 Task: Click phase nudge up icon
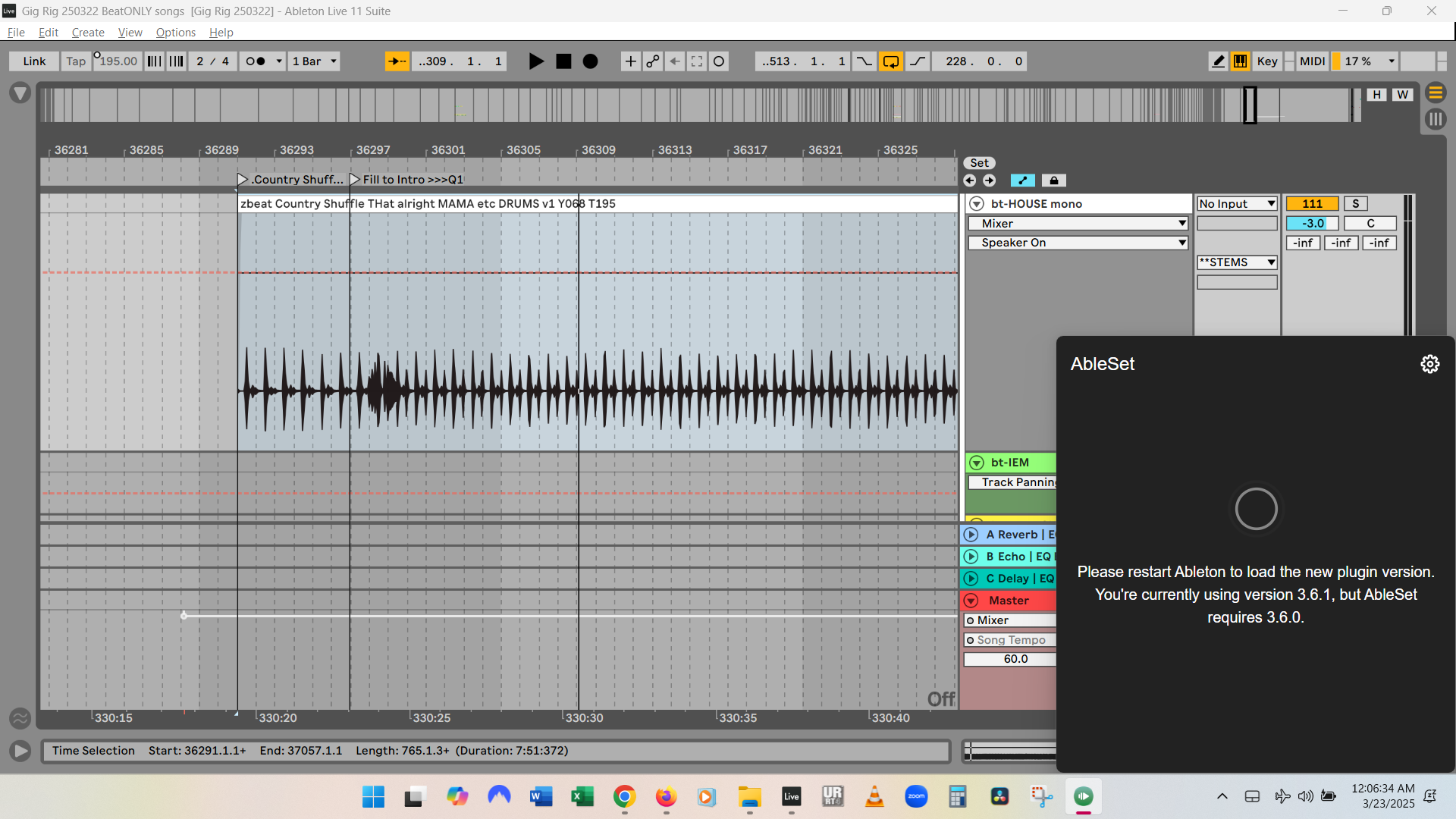point(177,61)
